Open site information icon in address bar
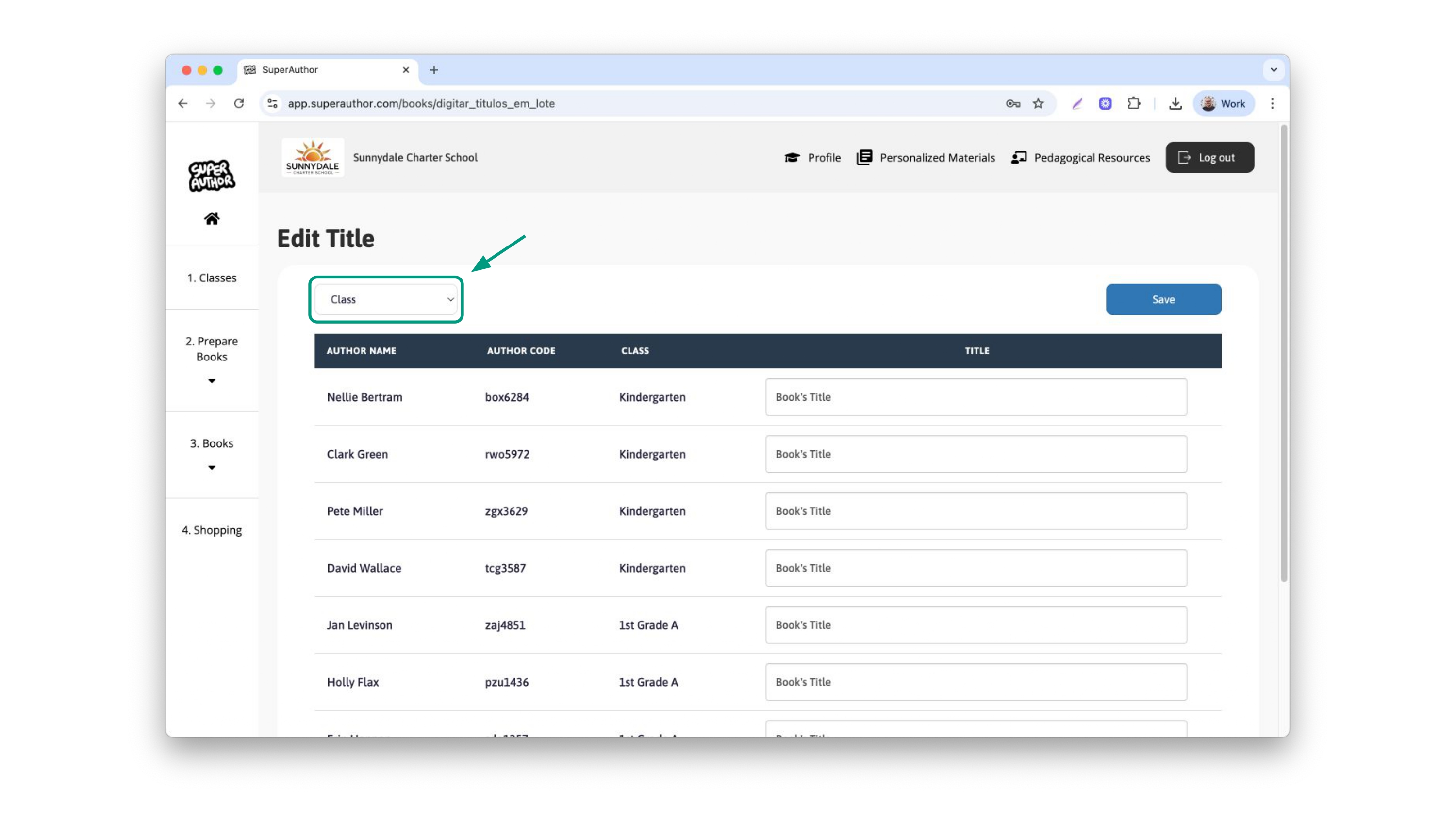Viewport: 1456px width, 819px height. (x=272, y=103)
